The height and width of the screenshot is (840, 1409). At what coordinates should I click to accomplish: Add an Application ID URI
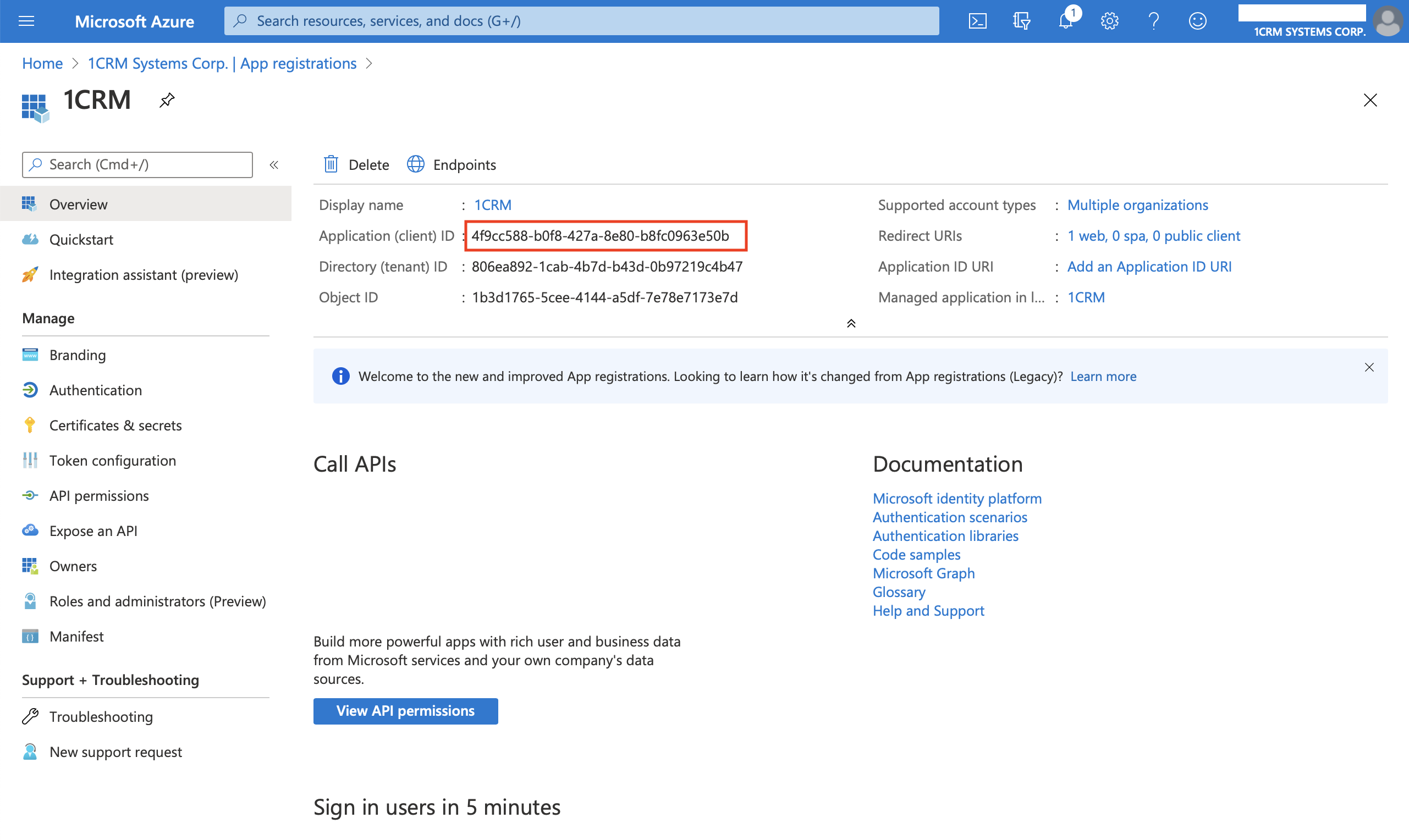[x=1149, y=267]
